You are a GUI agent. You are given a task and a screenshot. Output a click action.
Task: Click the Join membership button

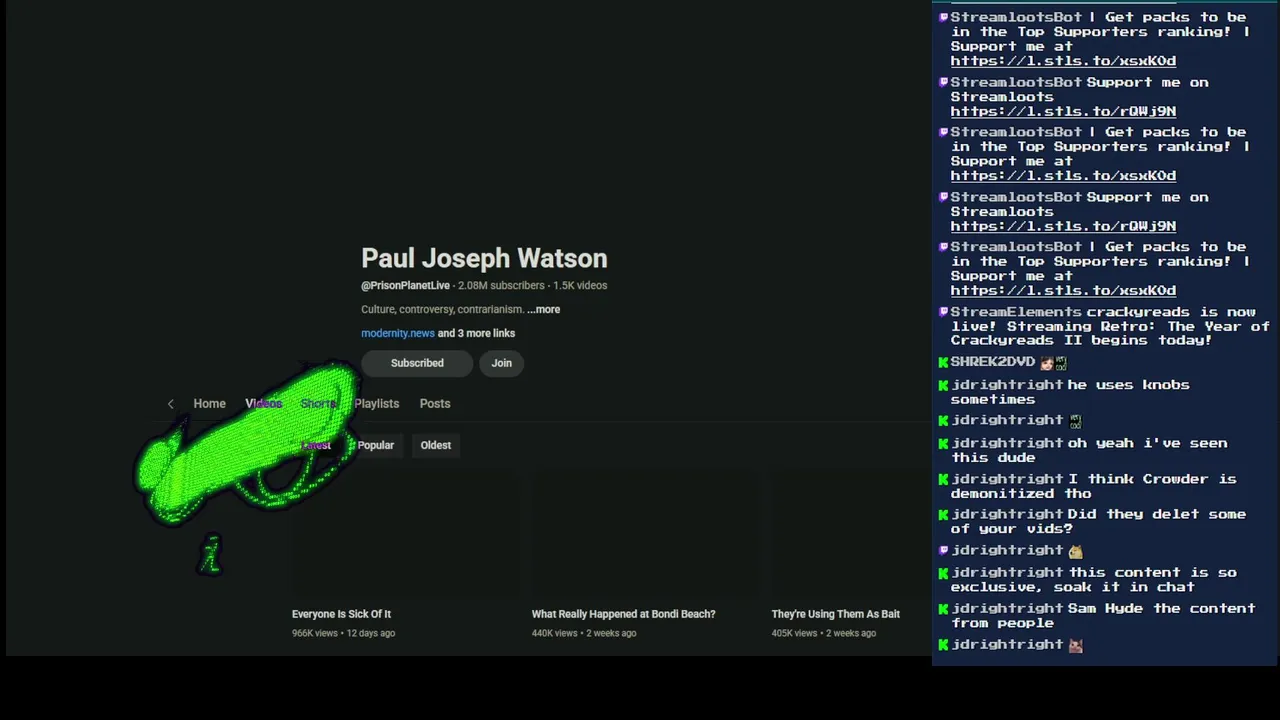coord(501,363)
